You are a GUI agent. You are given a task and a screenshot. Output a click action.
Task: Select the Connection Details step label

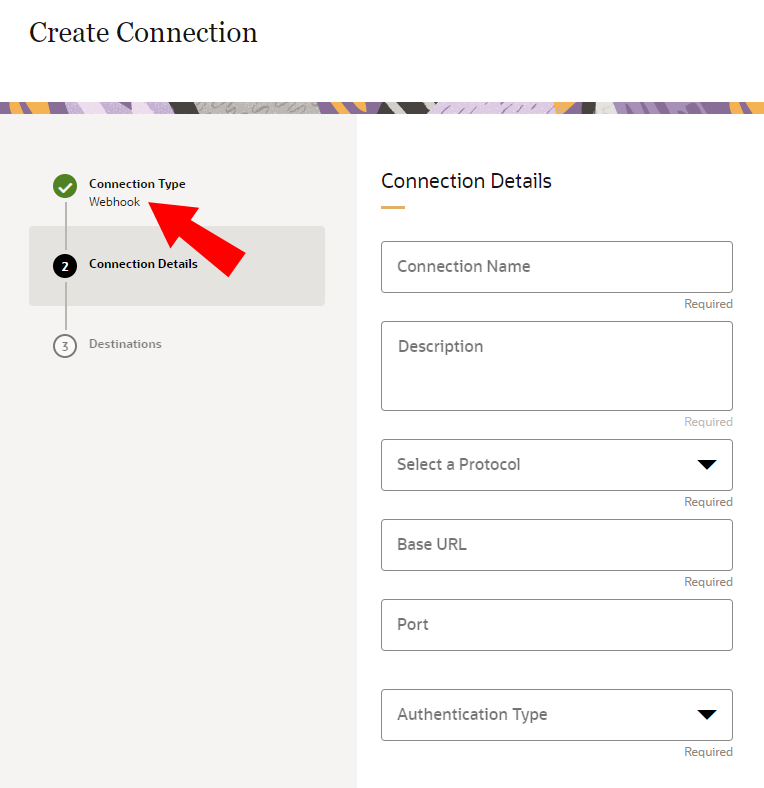pyautogui.click(x=143, y=264)
